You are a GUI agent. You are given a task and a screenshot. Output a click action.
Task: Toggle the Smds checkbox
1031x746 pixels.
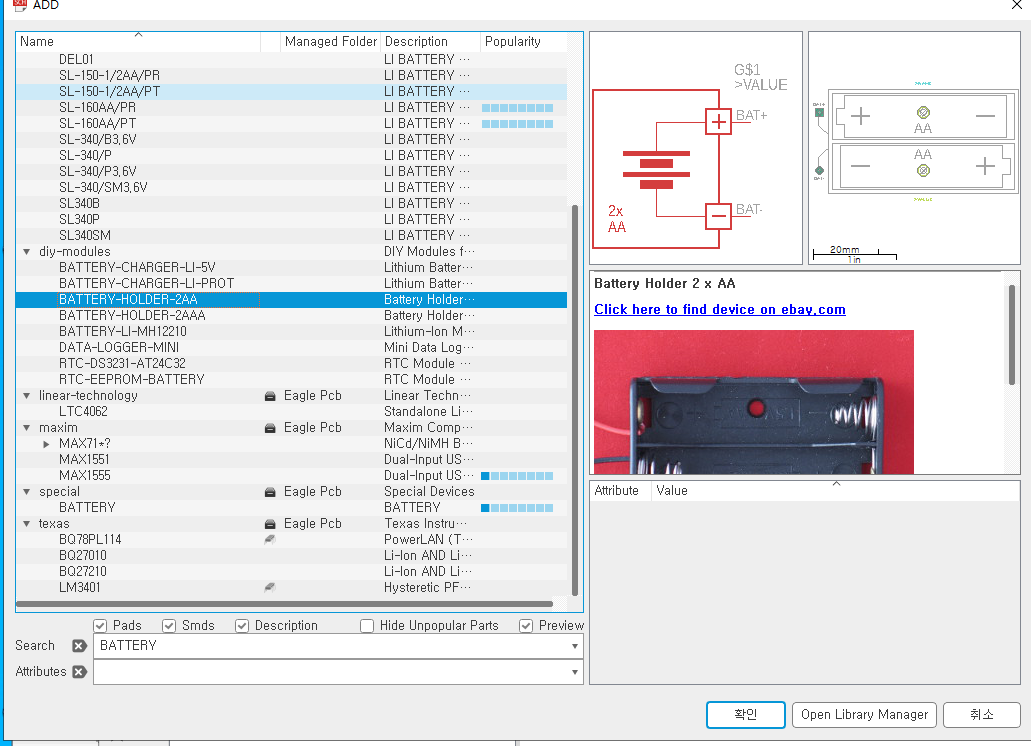coord(169,626)
